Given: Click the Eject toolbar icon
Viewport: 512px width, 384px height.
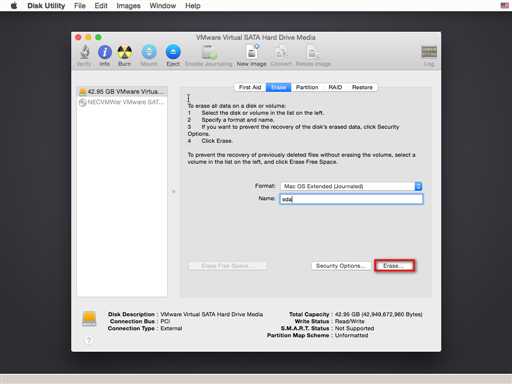Looking at the screenshot, I should pos(173,55).
